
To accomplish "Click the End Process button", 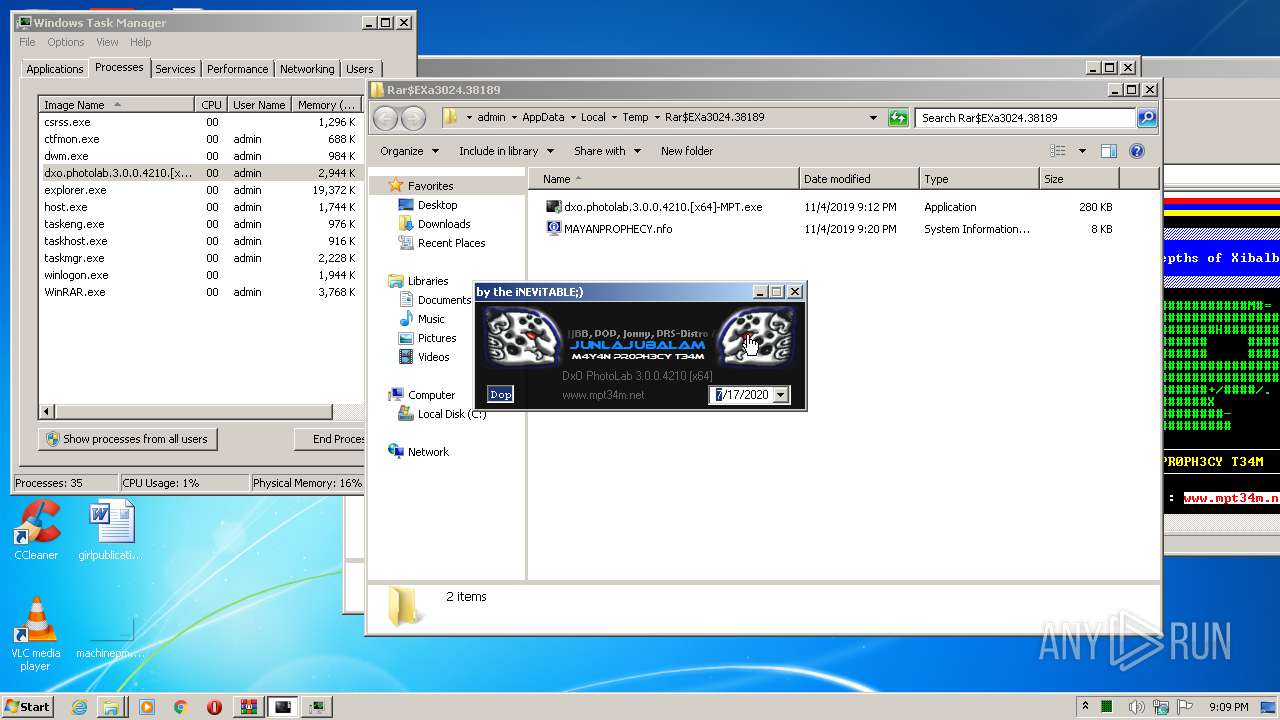I will (332, 439).
